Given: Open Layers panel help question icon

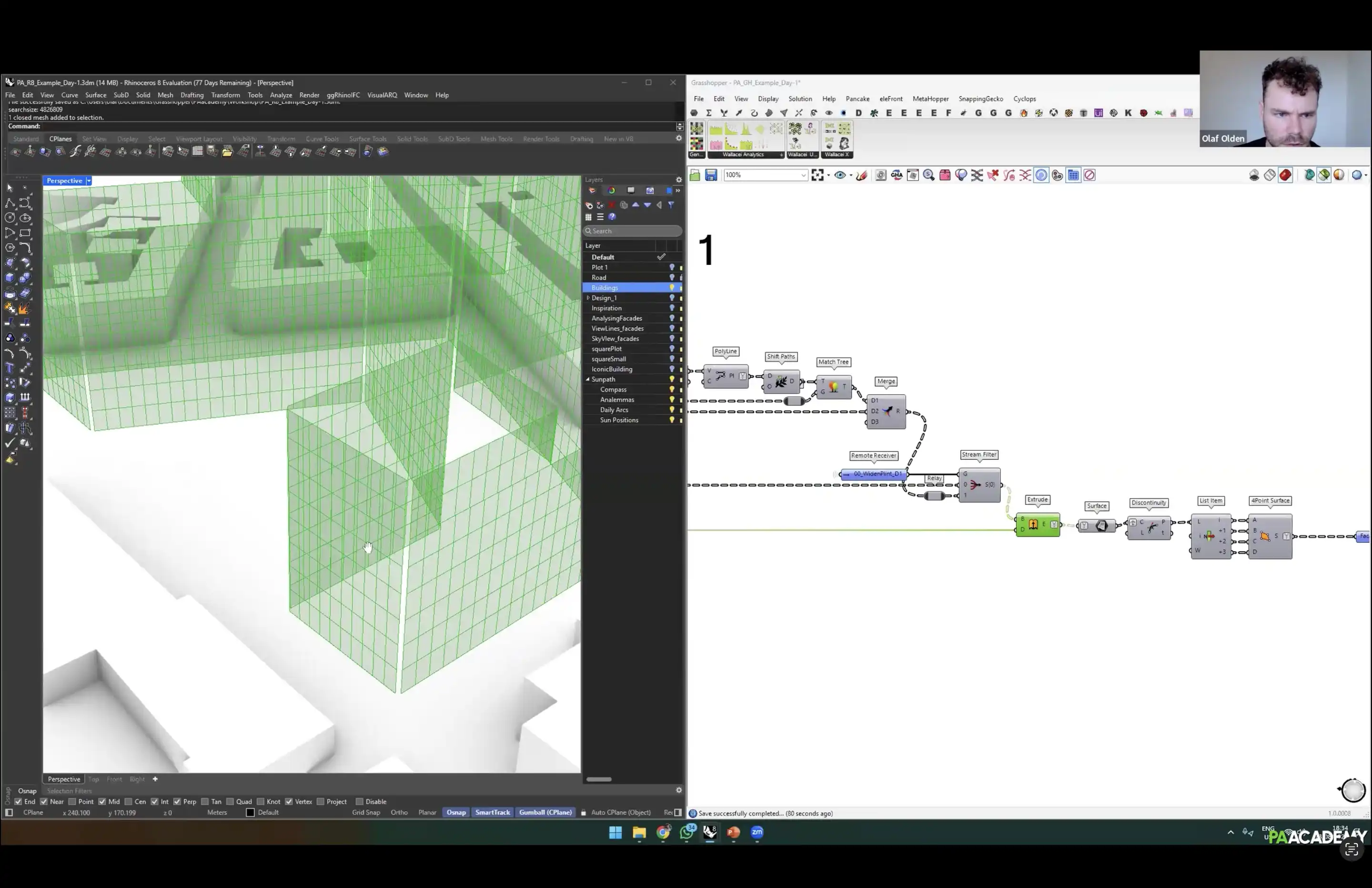Looking at the screenshot, I should click(x=612, y=217).
